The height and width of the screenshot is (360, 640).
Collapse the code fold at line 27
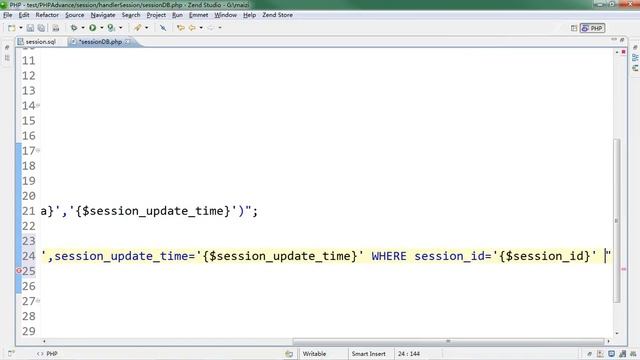[38, 301]
